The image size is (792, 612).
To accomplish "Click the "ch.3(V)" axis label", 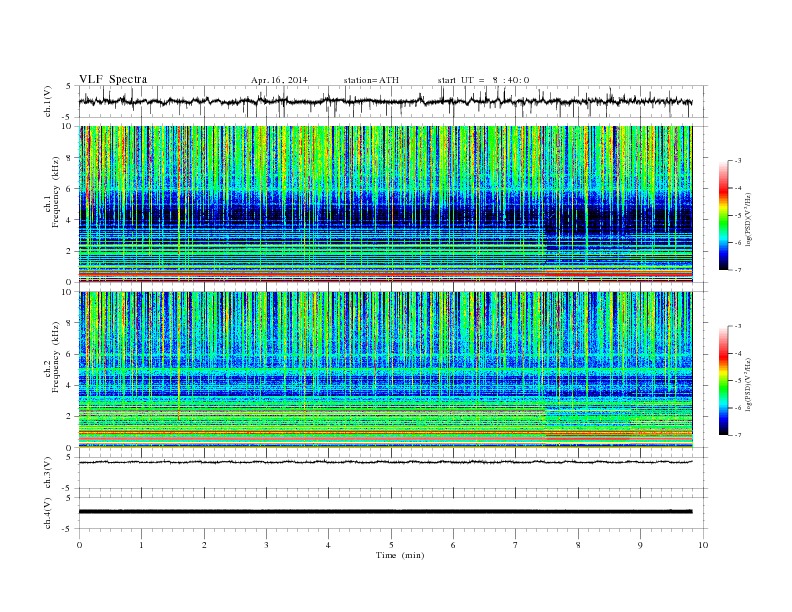I will click(x=48, y=473).
